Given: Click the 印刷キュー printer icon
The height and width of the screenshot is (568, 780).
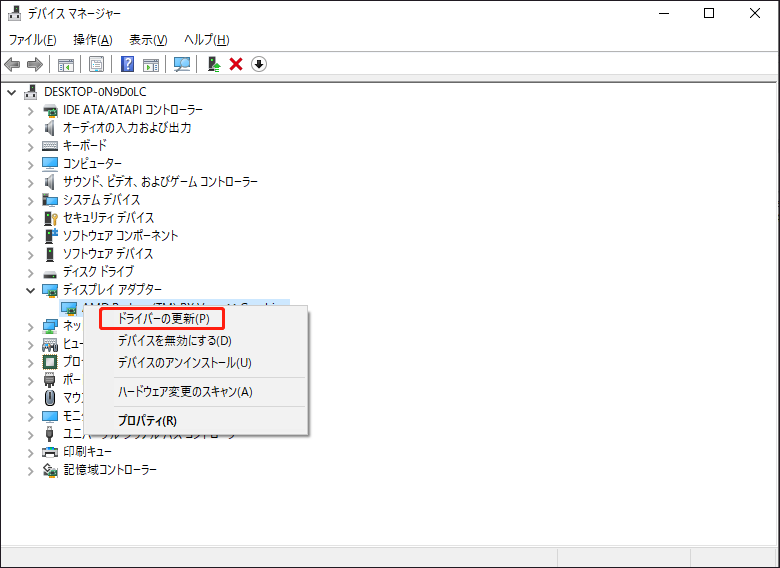Looking at the screenshot, I should [x=50, y=452].
